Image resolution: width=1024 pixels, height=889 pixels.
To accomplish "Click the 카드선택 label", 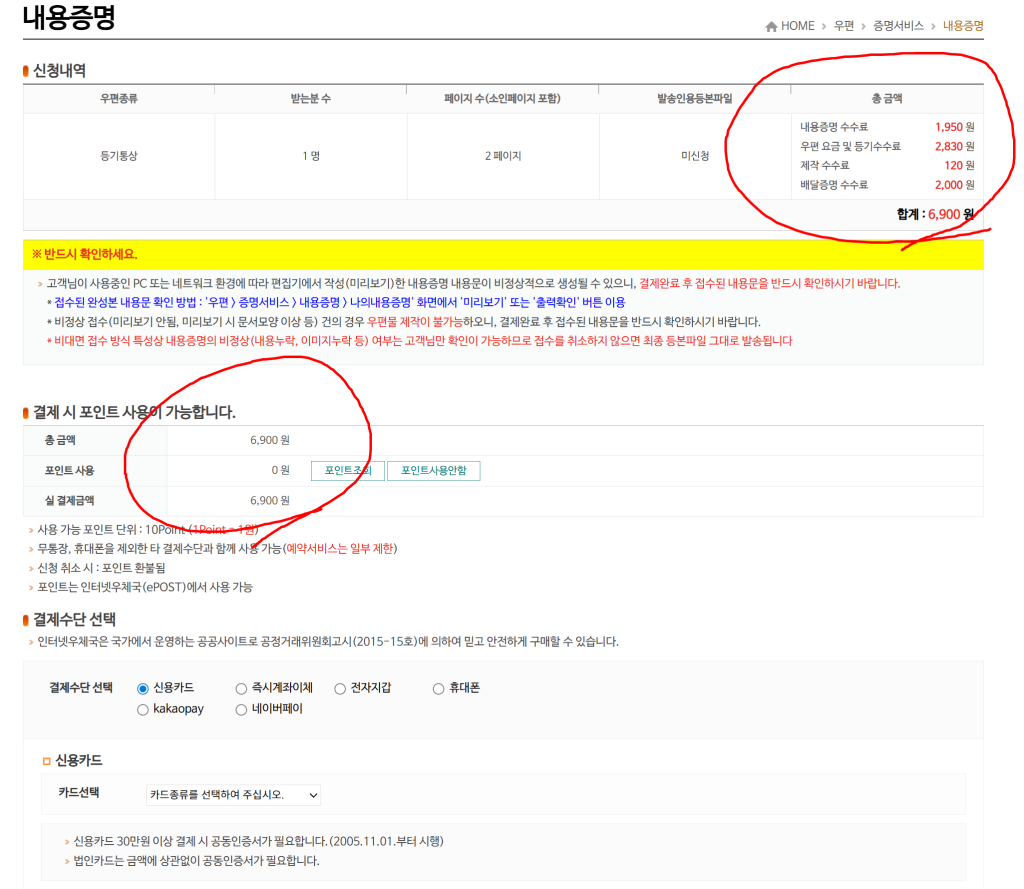I will pyautogui.click(x=79, y=793).
